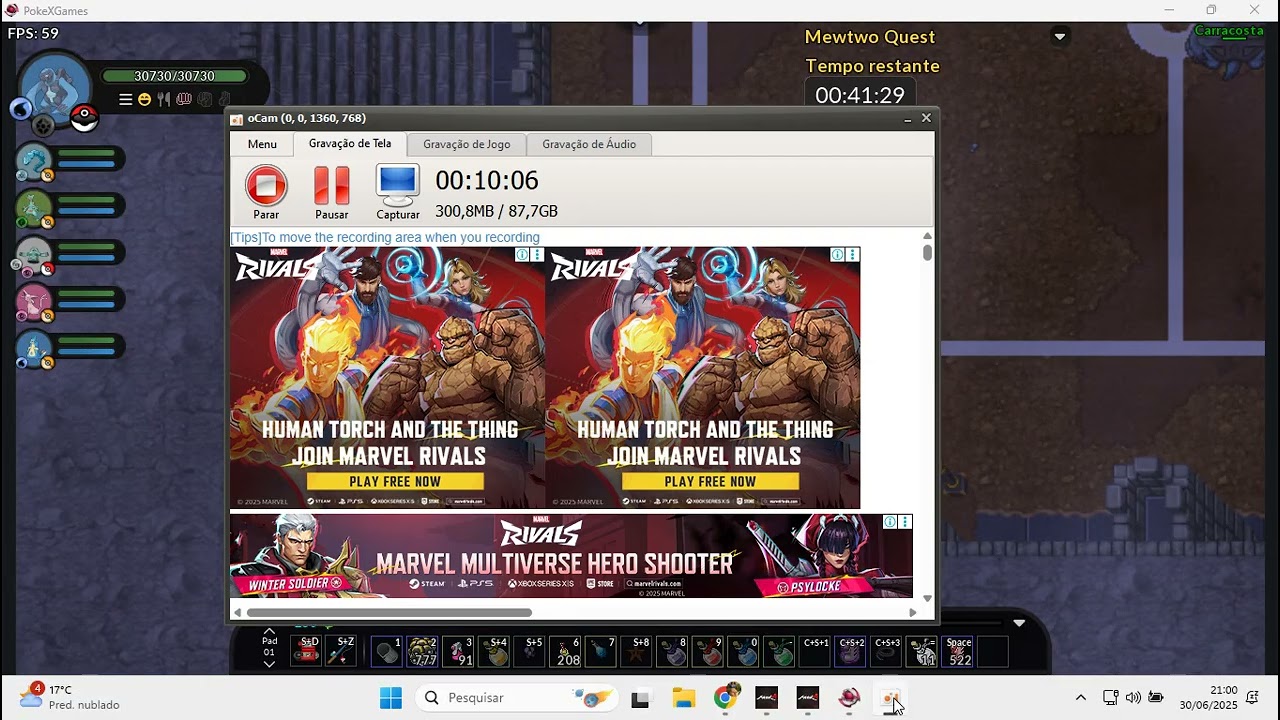Use hotbar slot 0 blue potion

click(x=745, y=651)
